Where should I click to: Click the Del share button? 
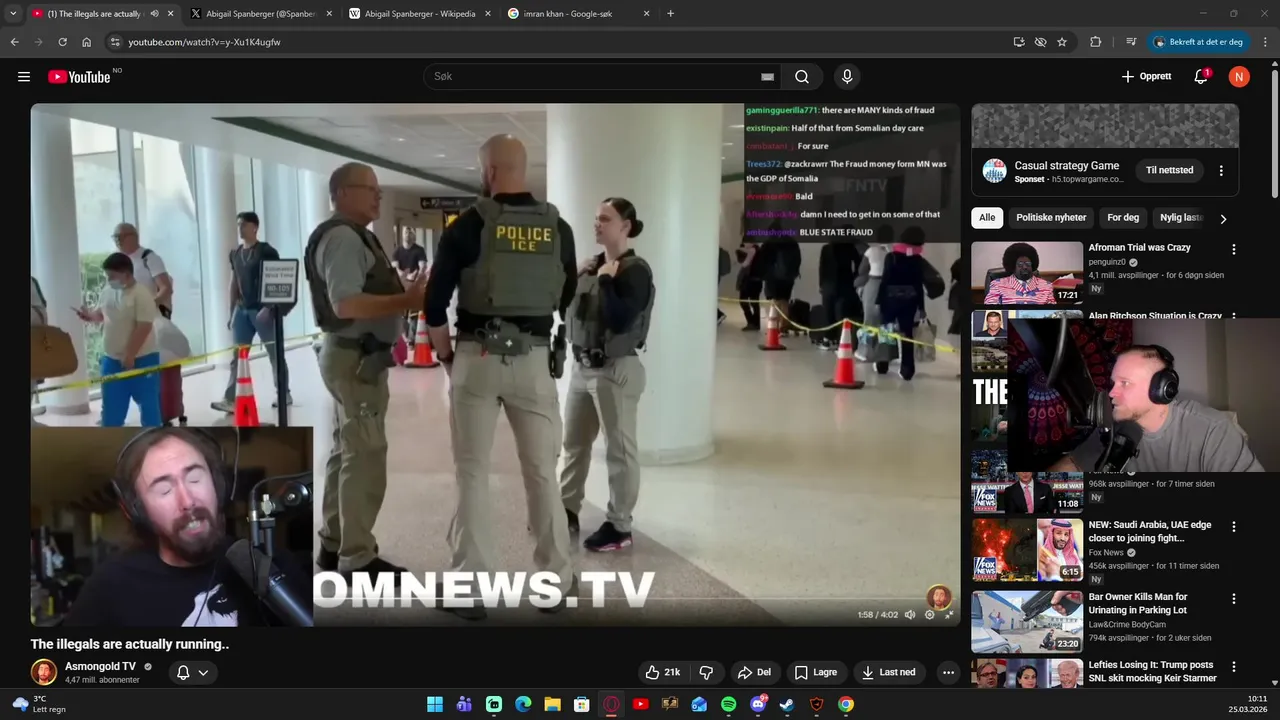[755, 672]
